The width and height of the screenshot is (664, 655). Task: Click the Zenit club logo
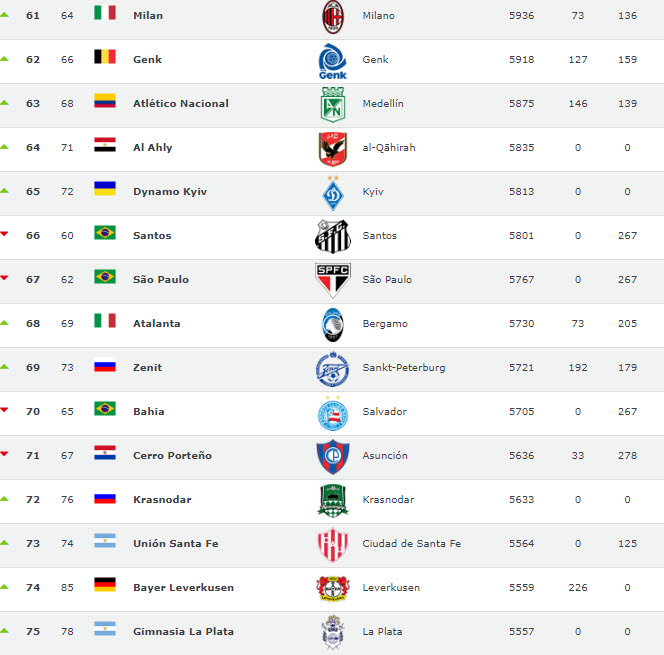tap(332, 368)
